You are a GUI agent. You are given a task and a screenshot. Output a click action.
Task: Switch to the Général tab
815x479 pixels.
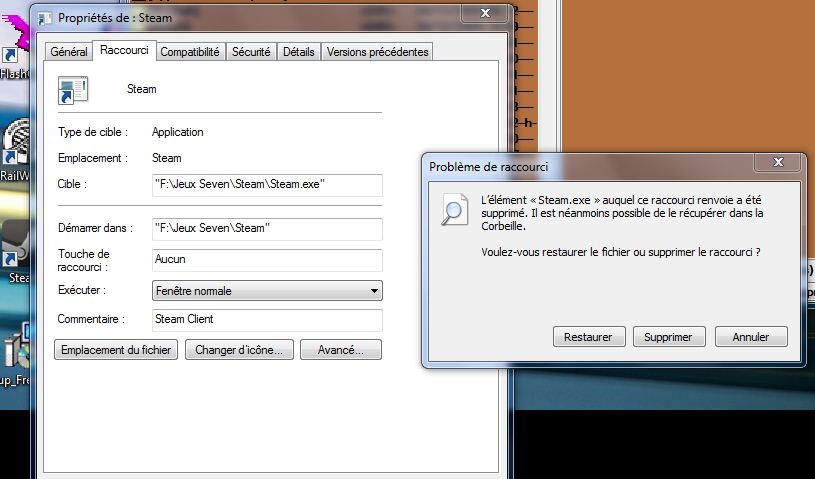pos(69,52)
